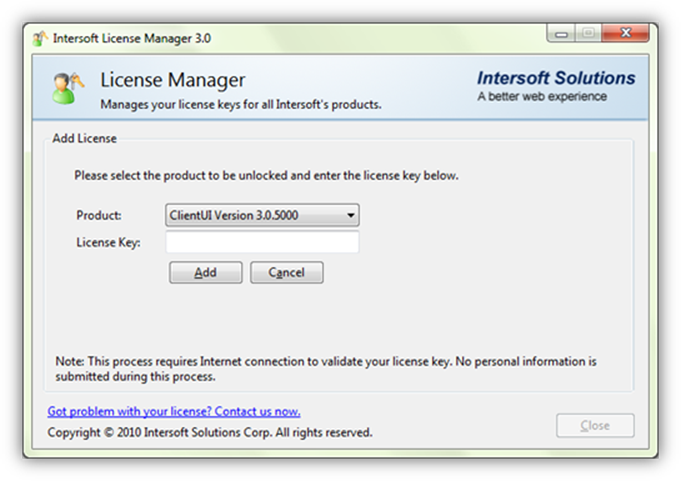Click the 'License Manager' heading text

pyautogui.click(x=173, y=80)
